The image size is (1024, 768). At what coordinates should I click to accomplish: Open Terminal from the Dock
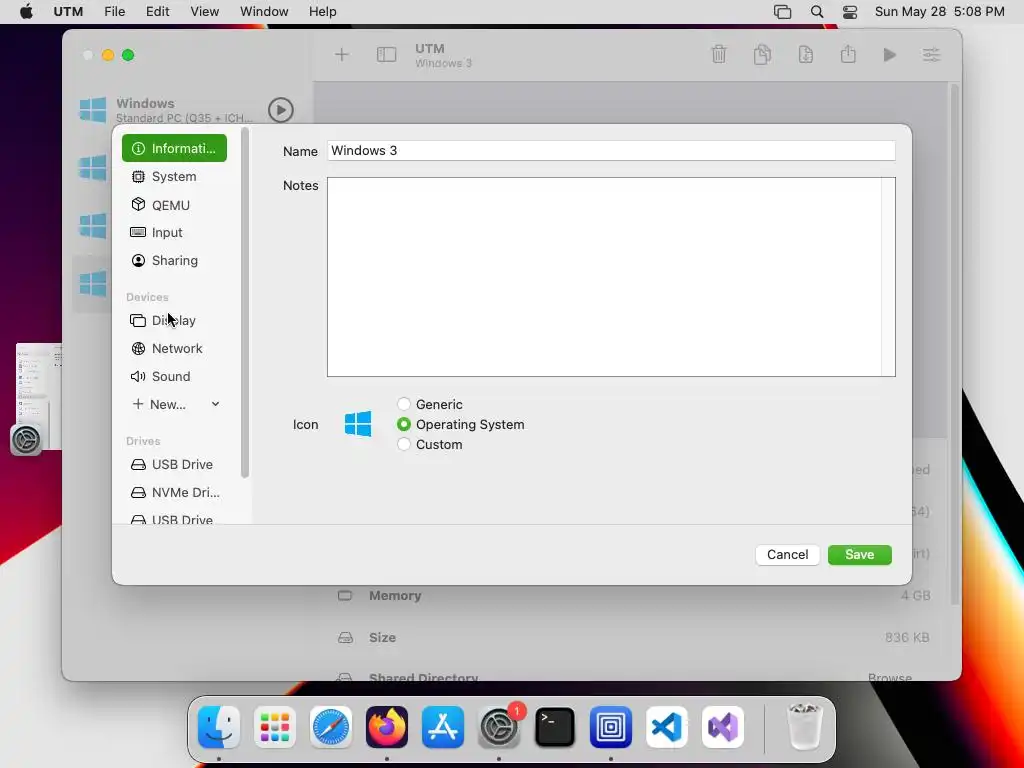[555, 727]
